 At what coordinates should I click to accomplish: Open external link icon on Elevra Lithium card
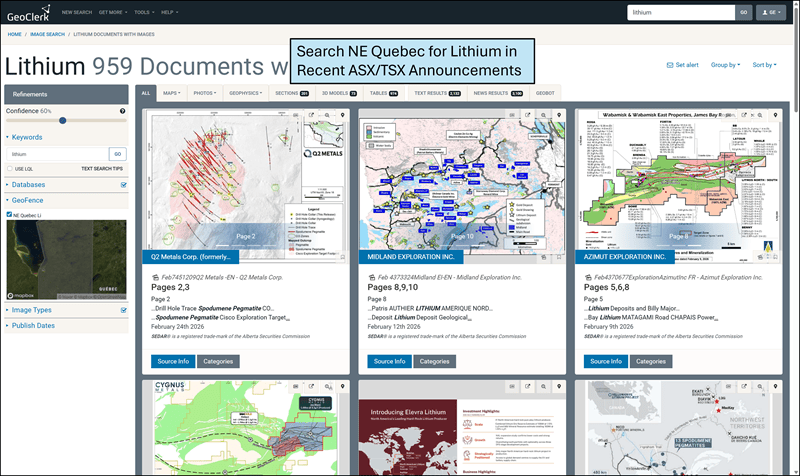click(528, 387)
